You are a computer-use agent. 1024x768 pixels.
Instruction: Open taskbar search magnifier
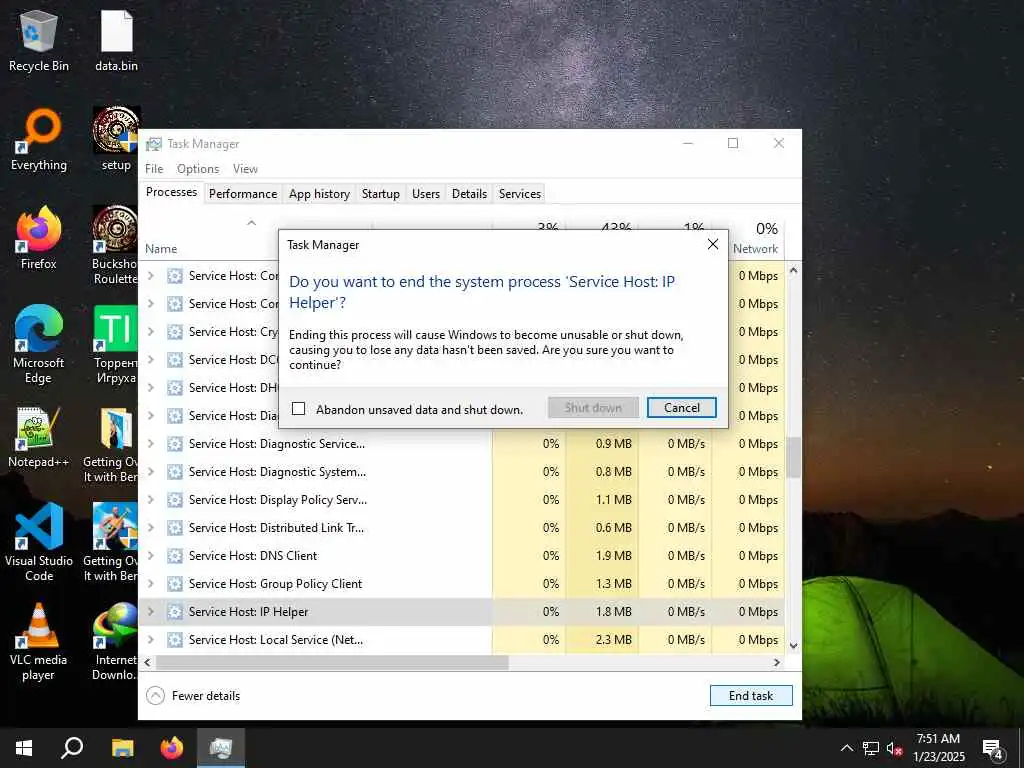pos(72,748)
